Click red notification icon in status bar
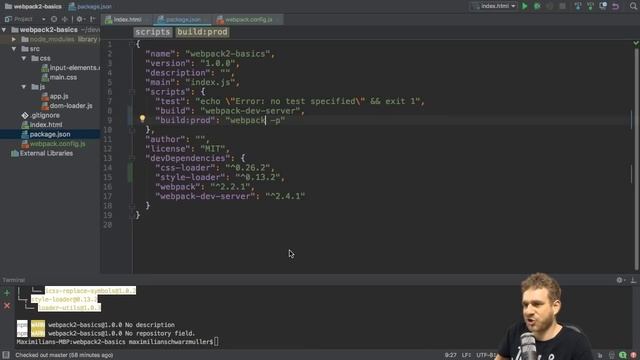Screen dimensions: 640x360 633,355
